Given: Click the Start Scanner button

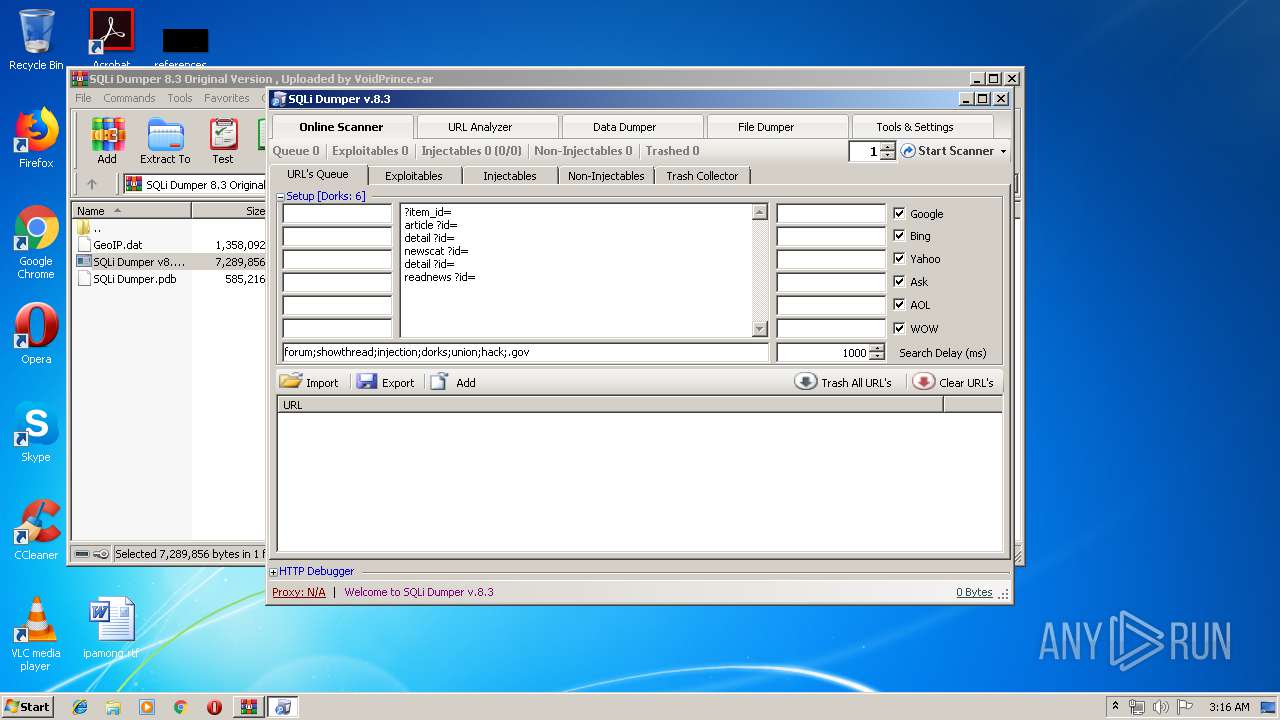Looking at the screenshot, I should click(x=947, y=151).
